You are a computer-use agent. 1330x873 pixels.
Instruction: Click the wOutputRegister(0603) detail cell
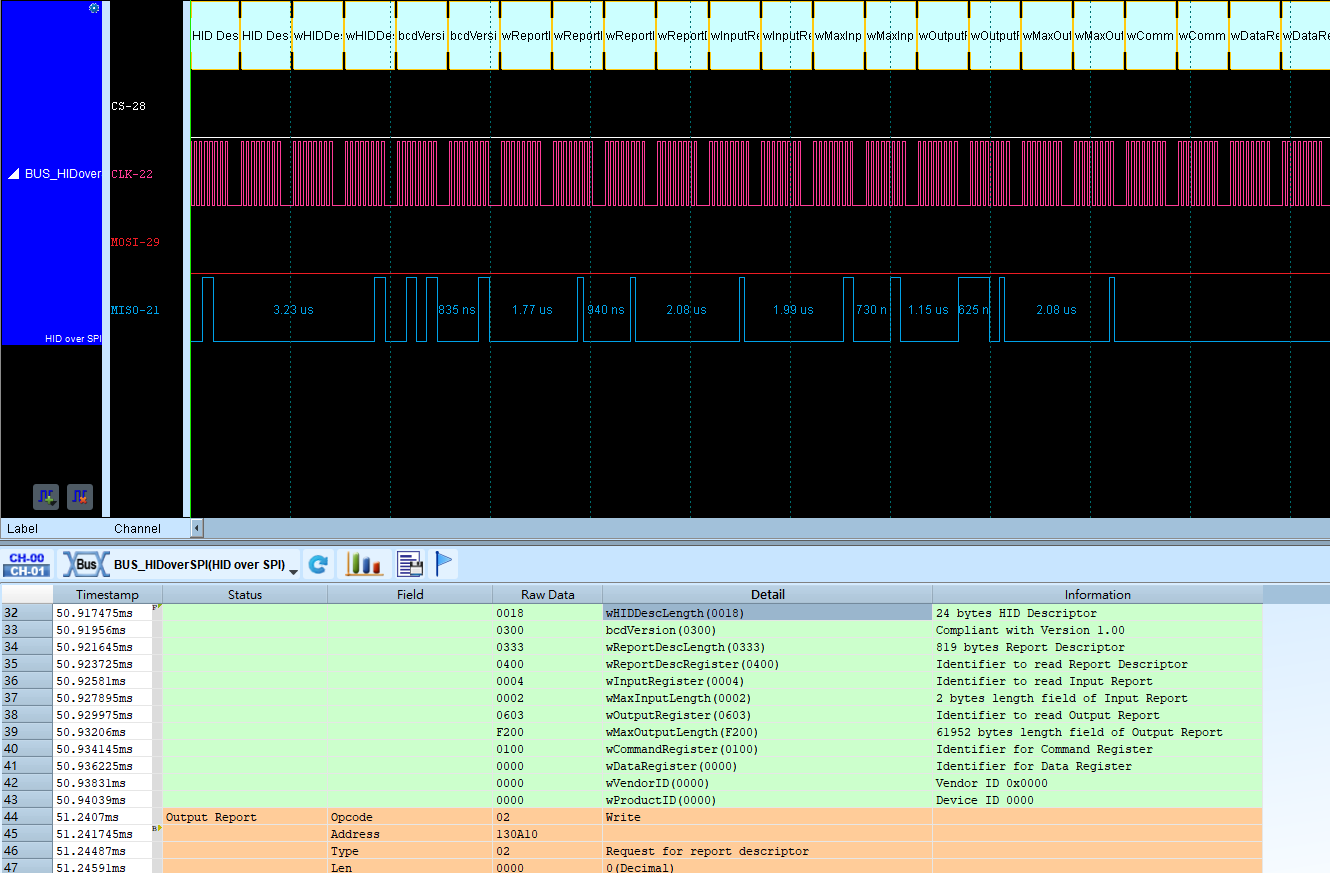tap(768, 715)
